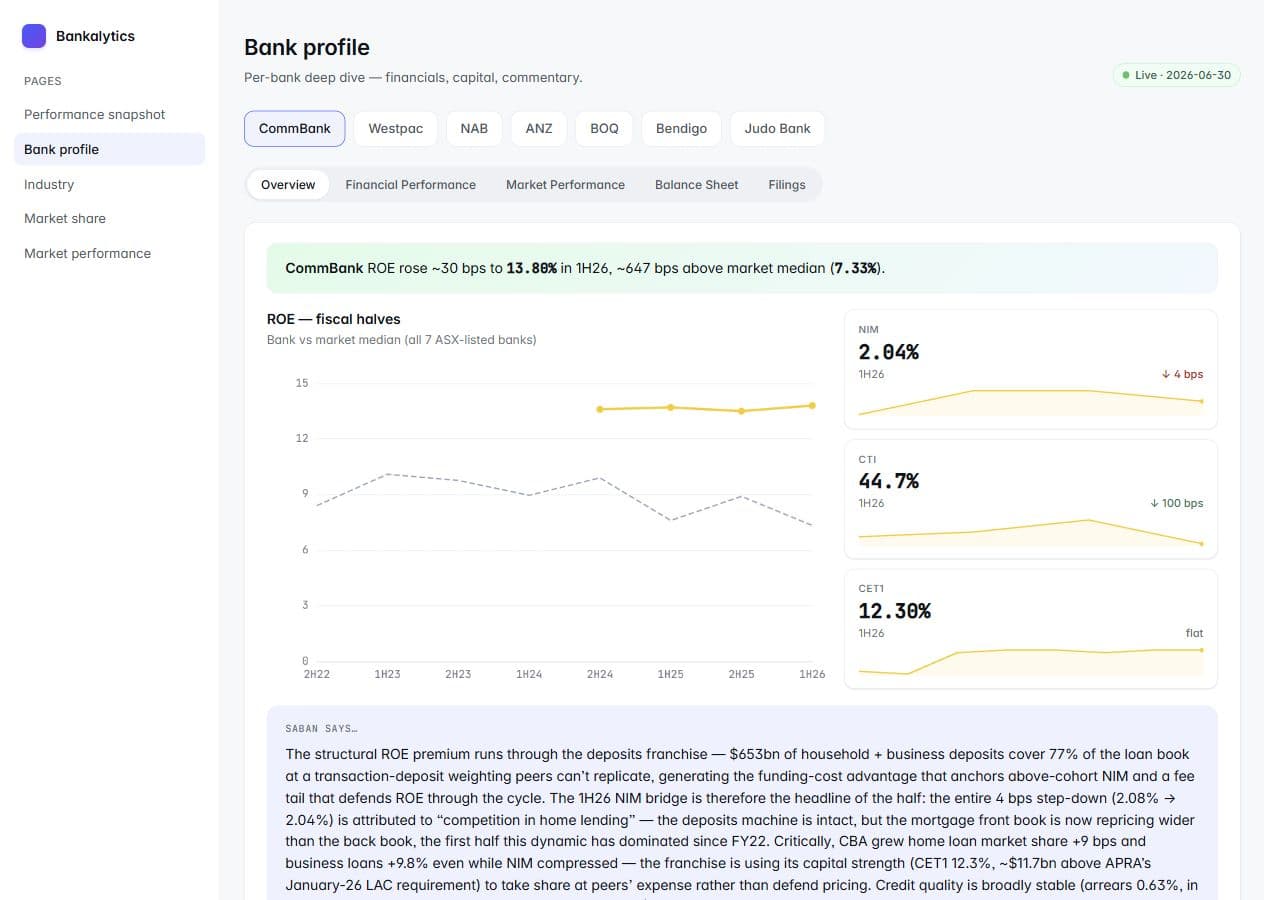The image size is (1264, 900).
Task: Select BOQ from the bank list
Action: pos(604,128)
